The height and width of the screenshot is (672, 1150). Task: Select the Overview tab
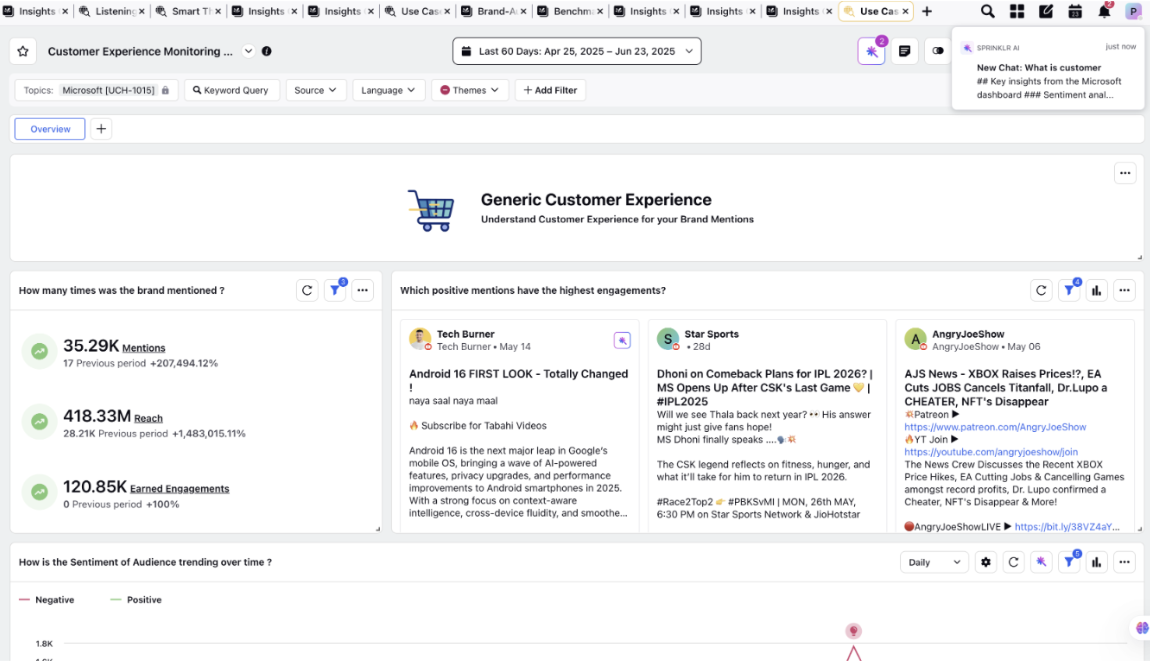coord(50,129)
